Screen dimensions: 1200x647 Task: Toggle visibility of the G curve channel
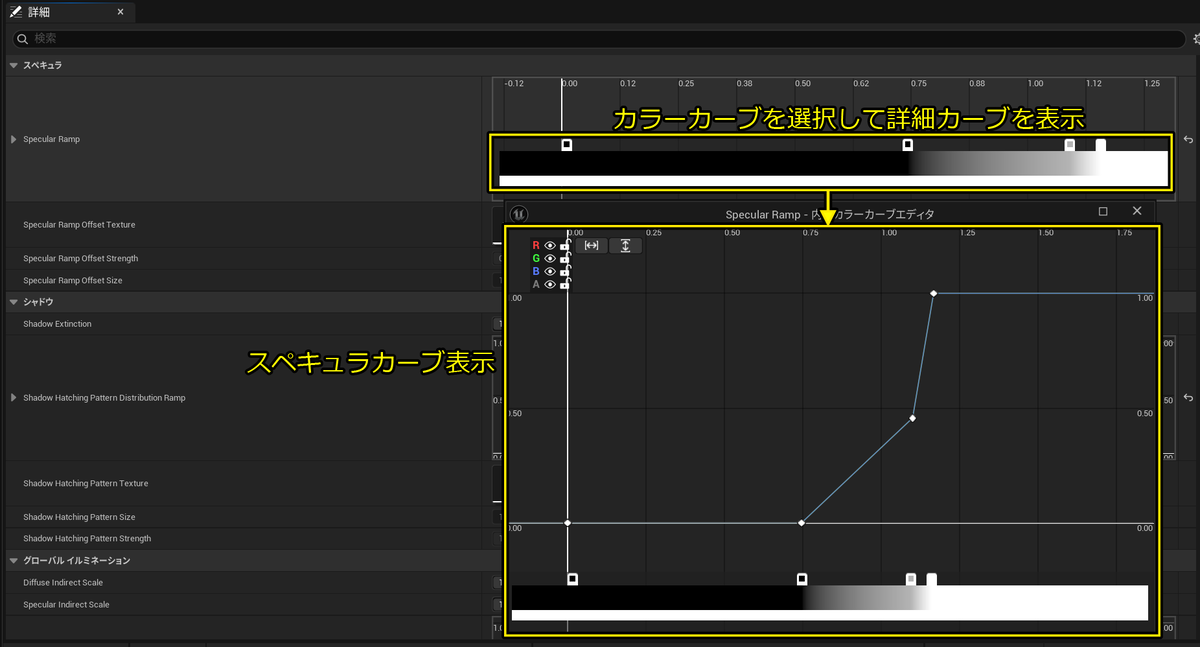coord(550,259)
